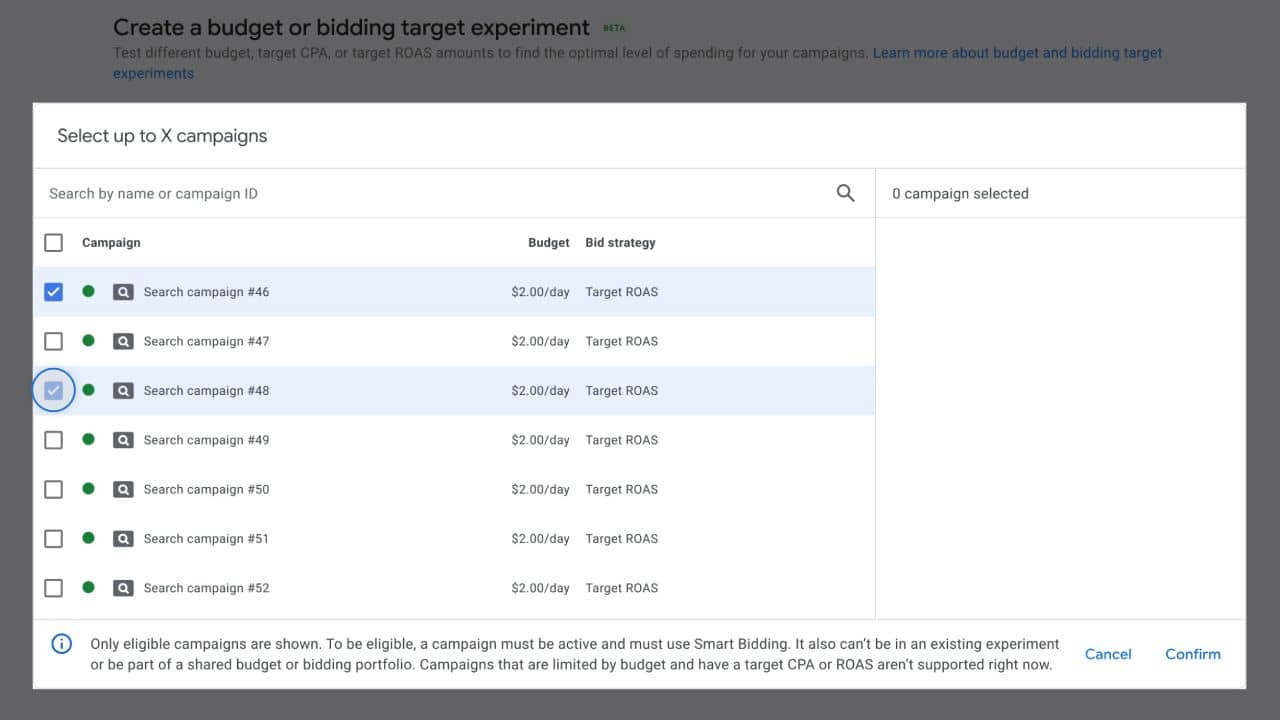Image resolution: width=1280 pixels, height=720 pixels.
Task: Click the Bid strategy column header
Action: [x=621, y=242]
